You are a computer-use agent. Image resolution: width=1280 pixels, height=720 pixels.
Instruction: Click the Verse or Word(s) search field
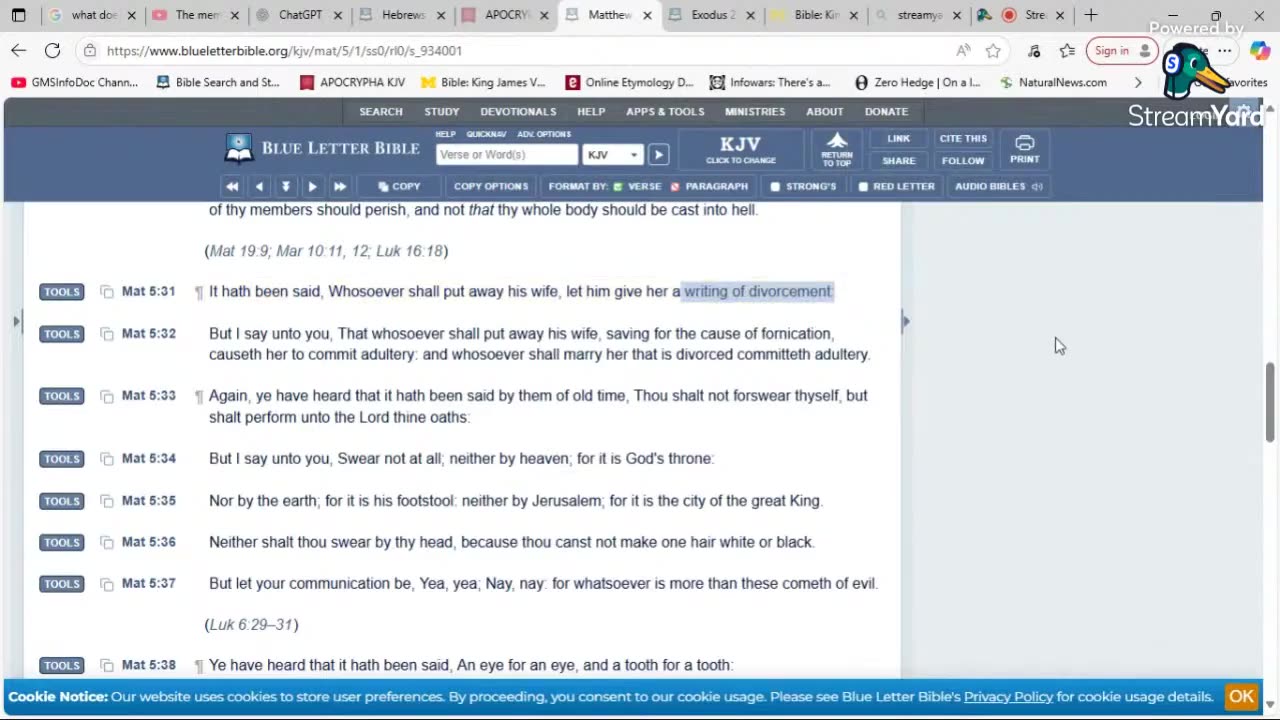click(507, 155)
